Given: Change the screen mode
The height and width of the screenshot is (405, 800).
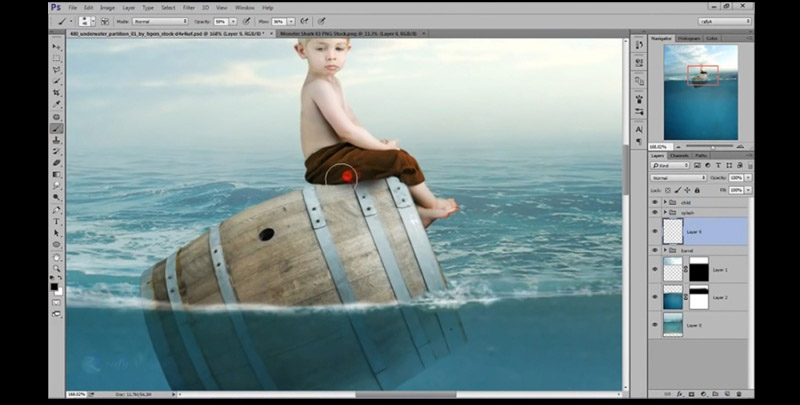Looking at the screenshot, I should pos(57,314).
